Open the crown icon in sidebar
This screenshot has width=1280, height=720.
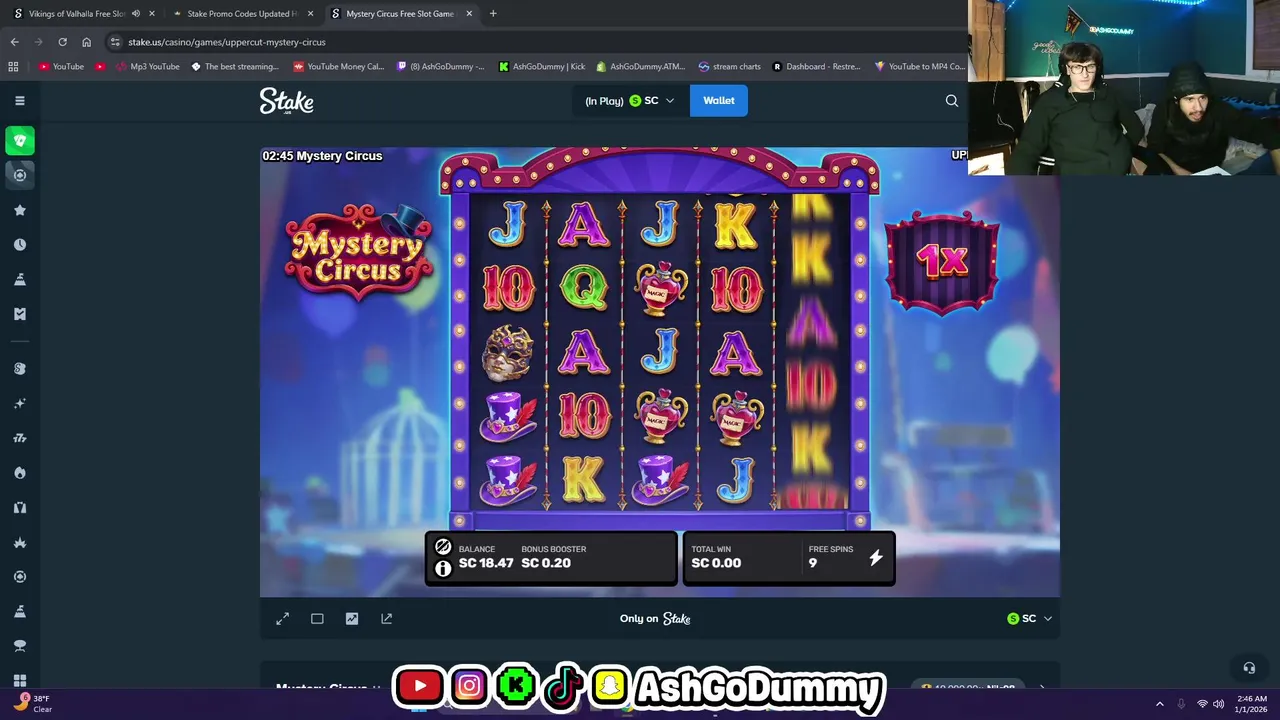point(19,542)
